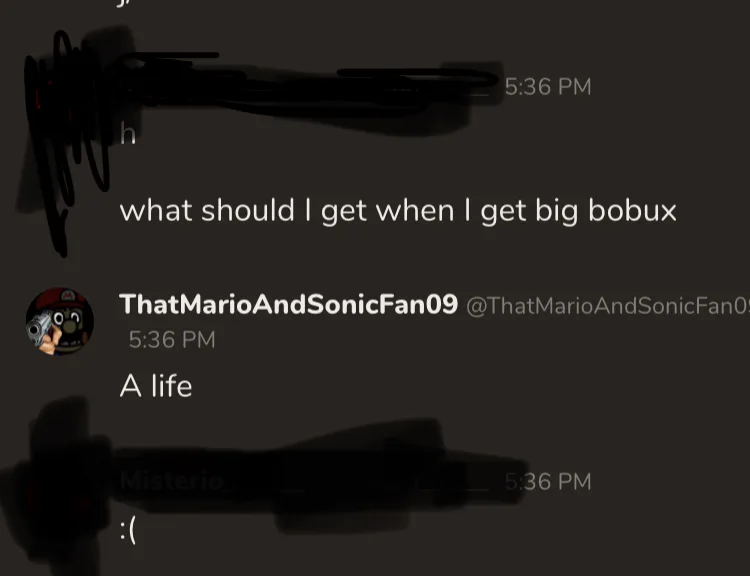Image resolution: width=750 pixels, height=576 pixels.
Task: Select the gray @ThatMarioAndSonicFan09 handle
Action: pos(607,306)
